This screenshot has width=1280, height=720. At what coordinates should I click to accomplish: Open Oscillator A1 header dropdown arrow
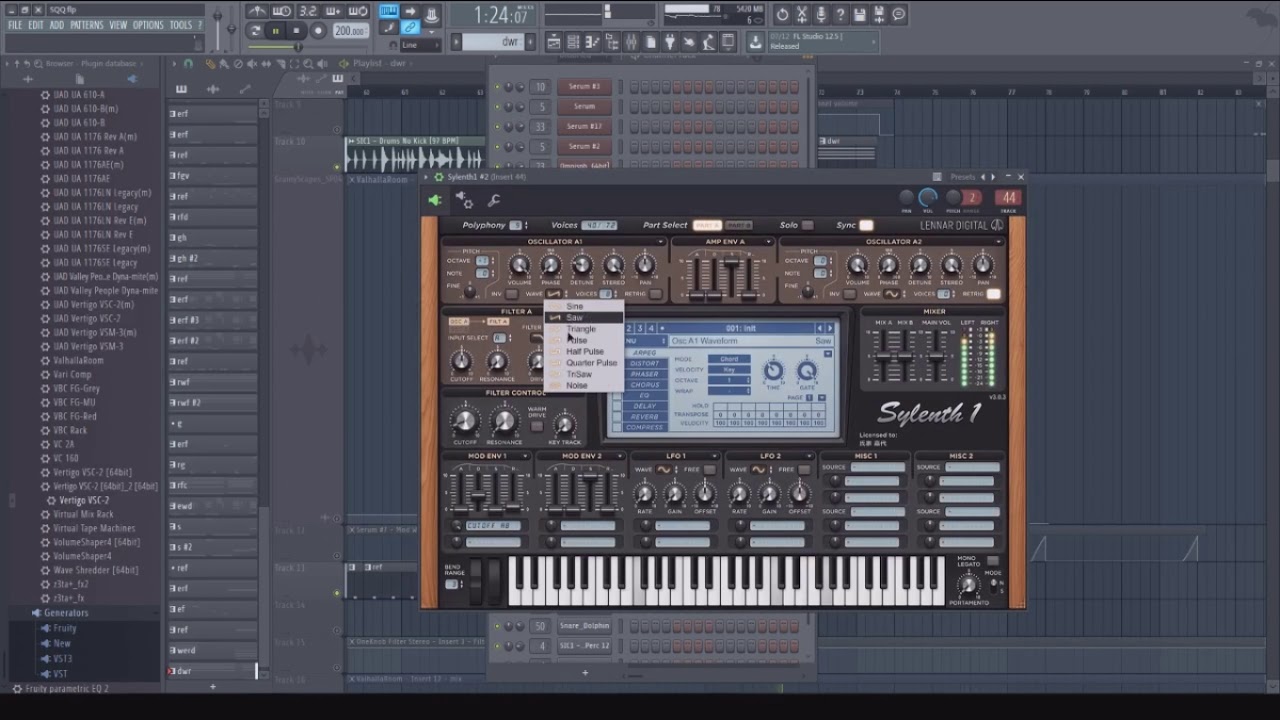pos(660,242)
